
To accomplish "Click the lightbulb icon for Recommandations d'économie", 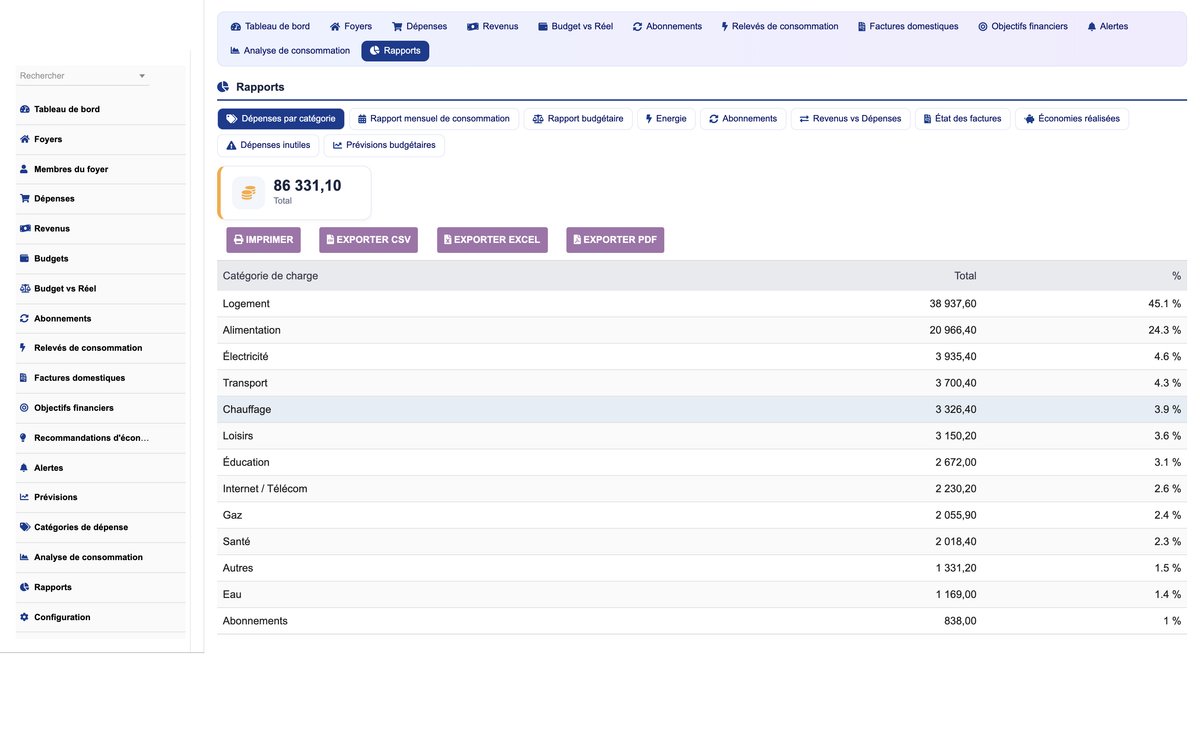I will pos(24,438).
